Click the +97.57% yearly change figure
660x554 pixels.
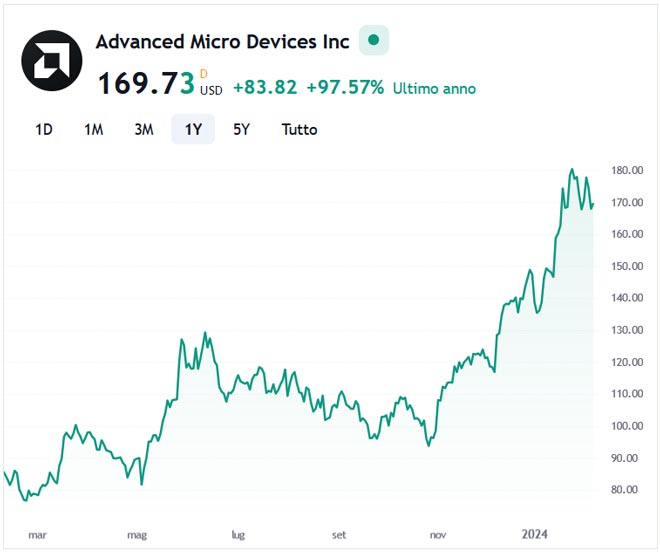(345, 87)
